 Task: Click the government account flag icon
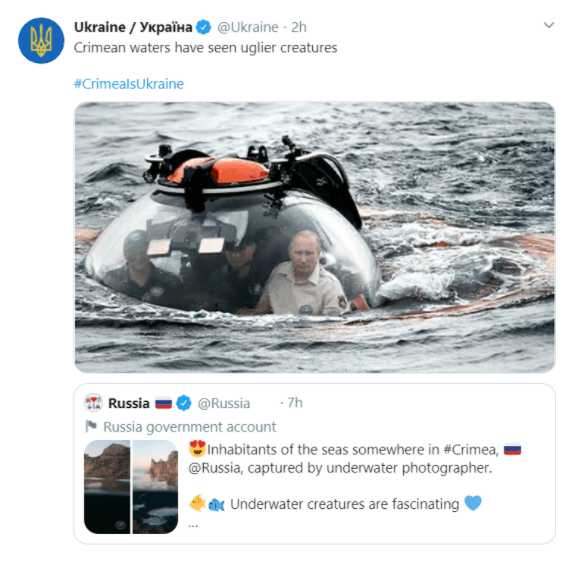pos(91,426)
